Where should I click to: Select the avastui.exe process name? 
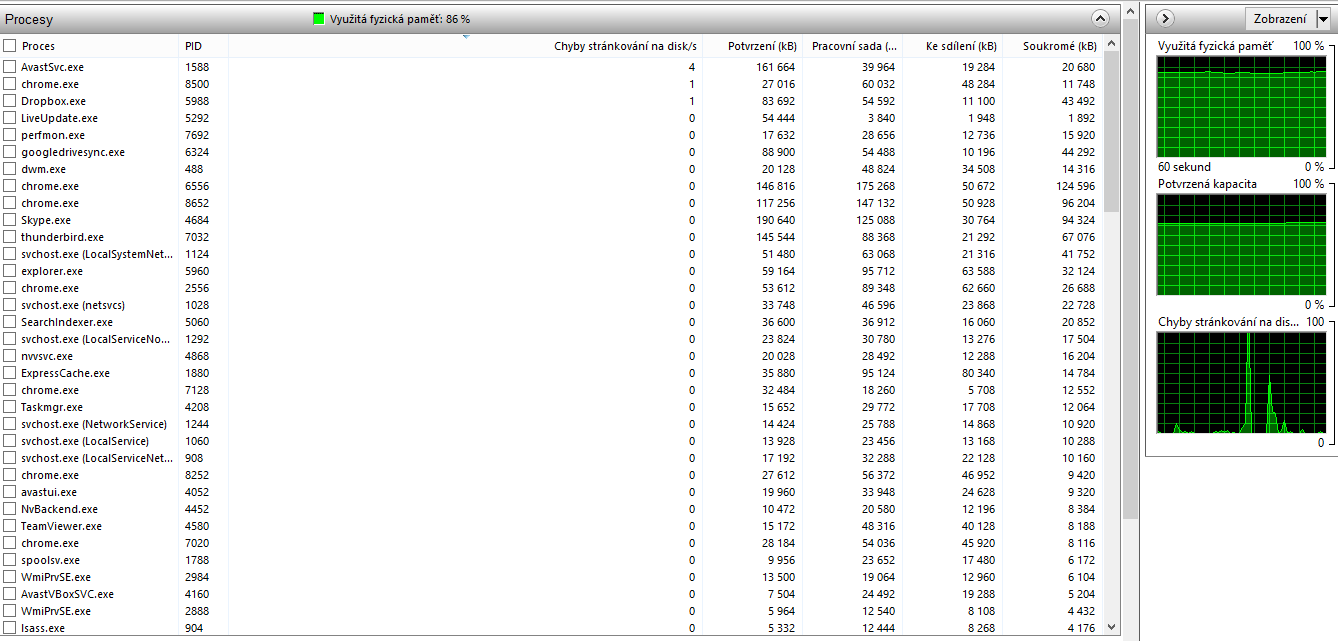(49, 492)
